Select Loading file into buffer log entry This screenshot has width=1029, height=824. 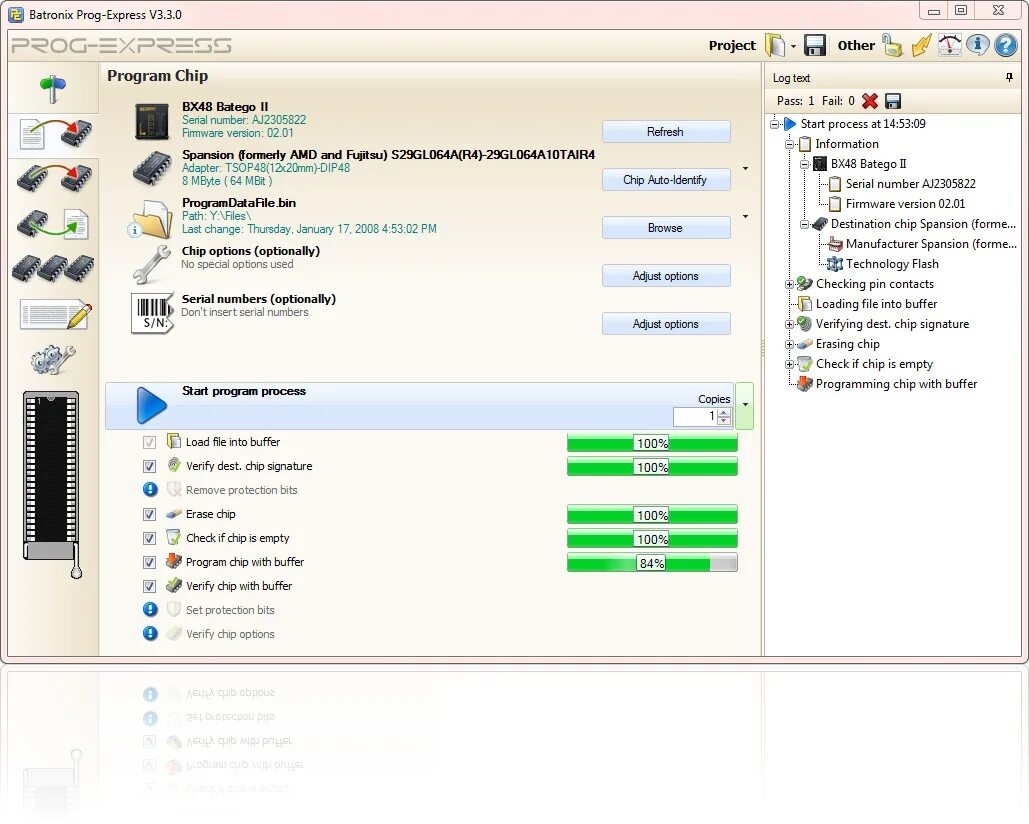click(x=876, y=304)
